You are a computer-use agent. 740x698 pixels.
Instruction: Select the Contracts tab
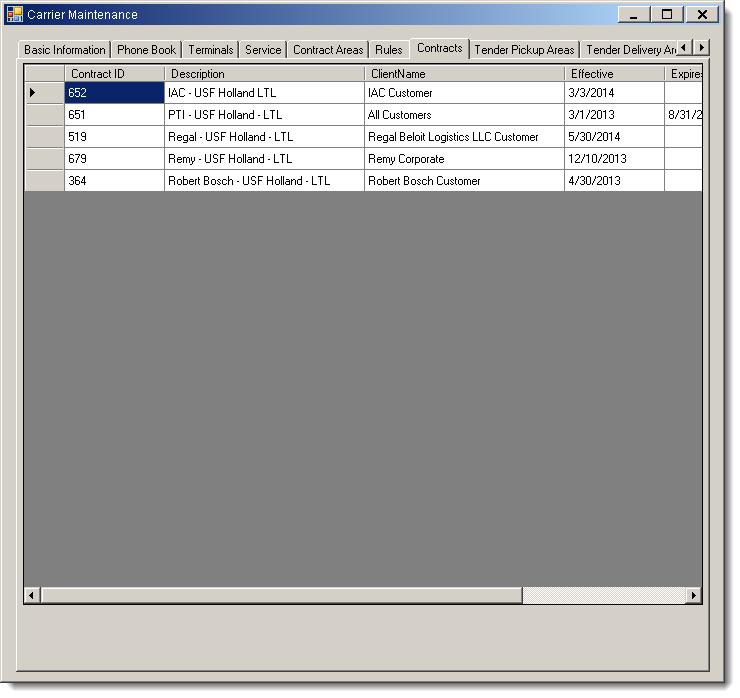click(x=439, y=48)
